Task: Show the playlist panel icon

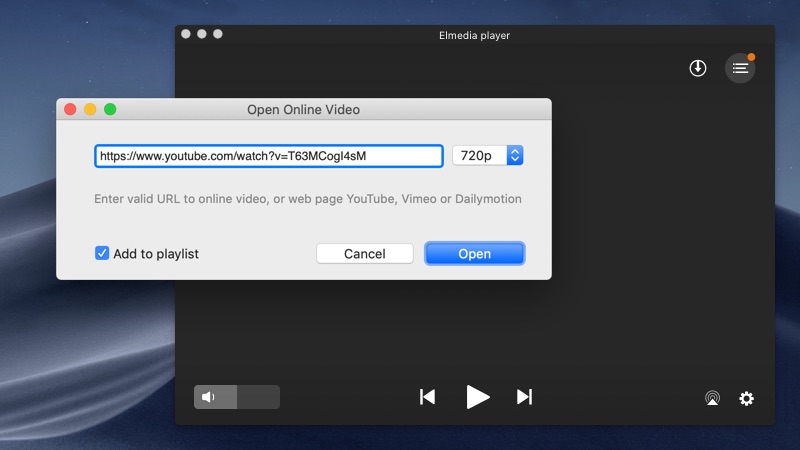Action: click(x=740, y=68)
